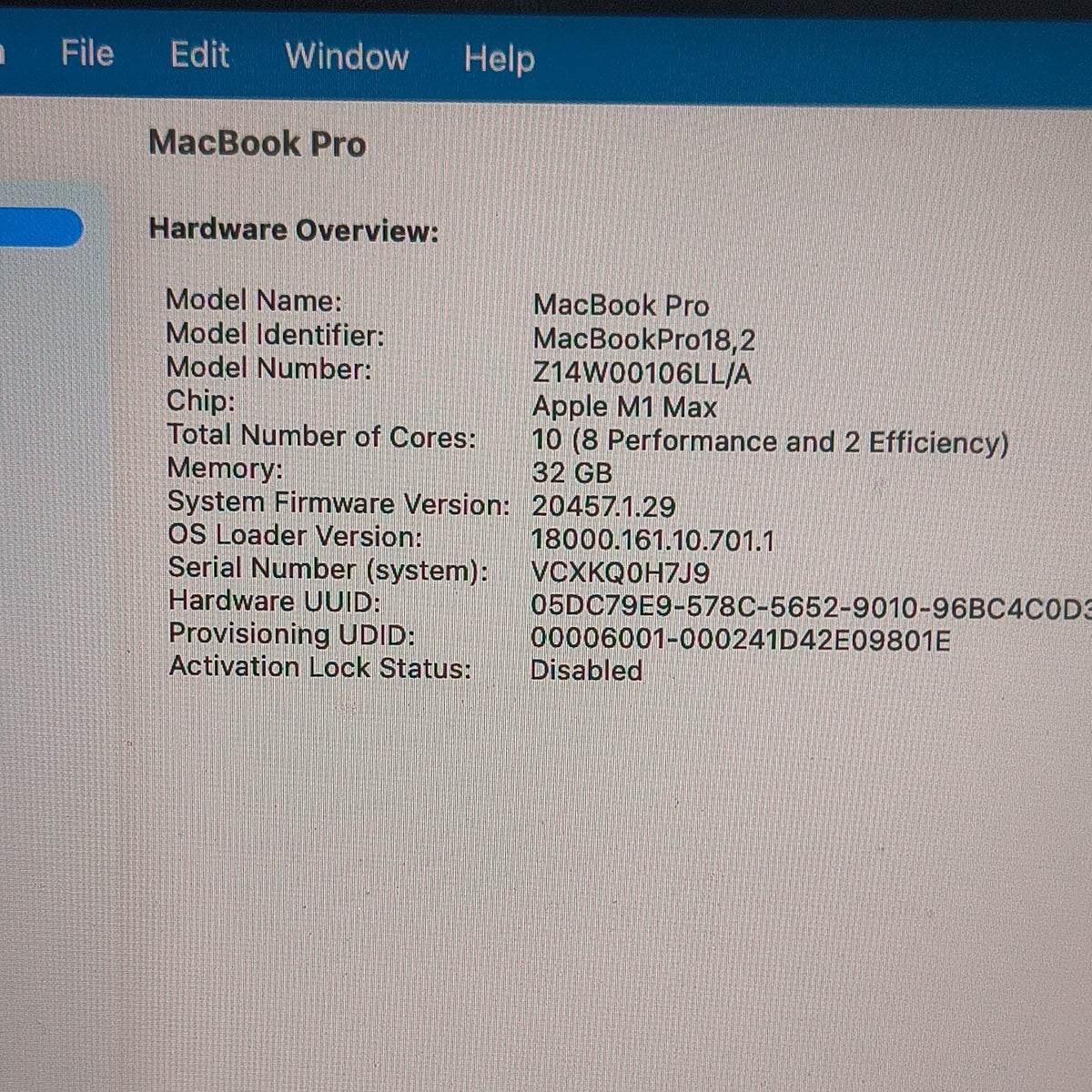The width and height of the screenshot is (1092, 1092).
Task: Select the Apple M1 Max value
Action: click(624, 407)
